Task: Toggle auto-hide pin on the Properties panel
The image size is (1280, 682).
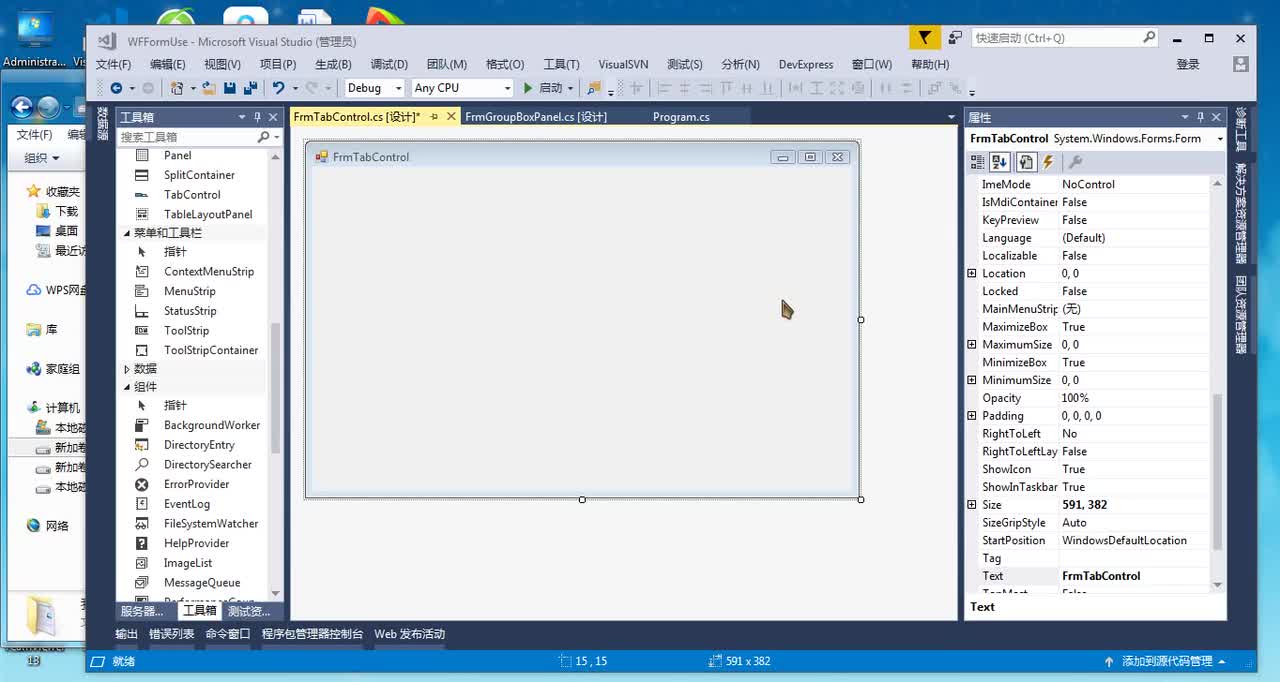Action: [x=1202, y=117]
